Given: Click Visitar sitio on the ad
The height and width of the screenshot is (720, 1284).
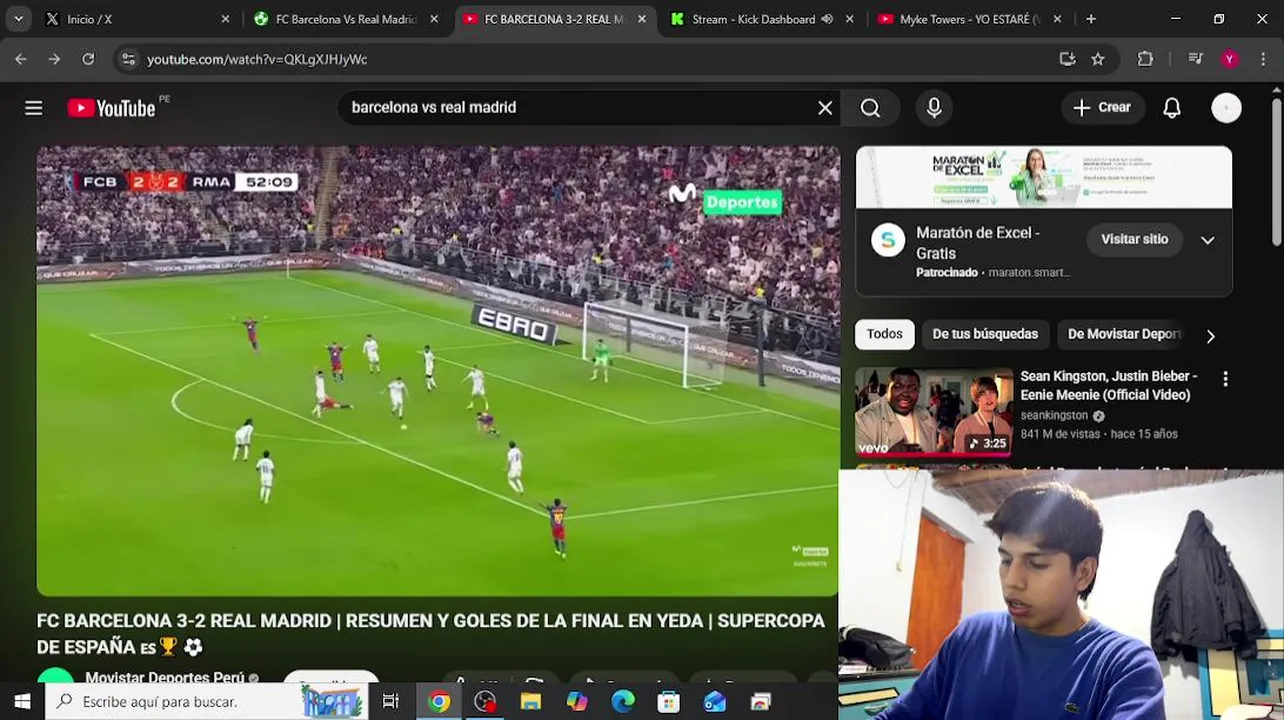Looking at the screenshot, I should pos(1134,239).
